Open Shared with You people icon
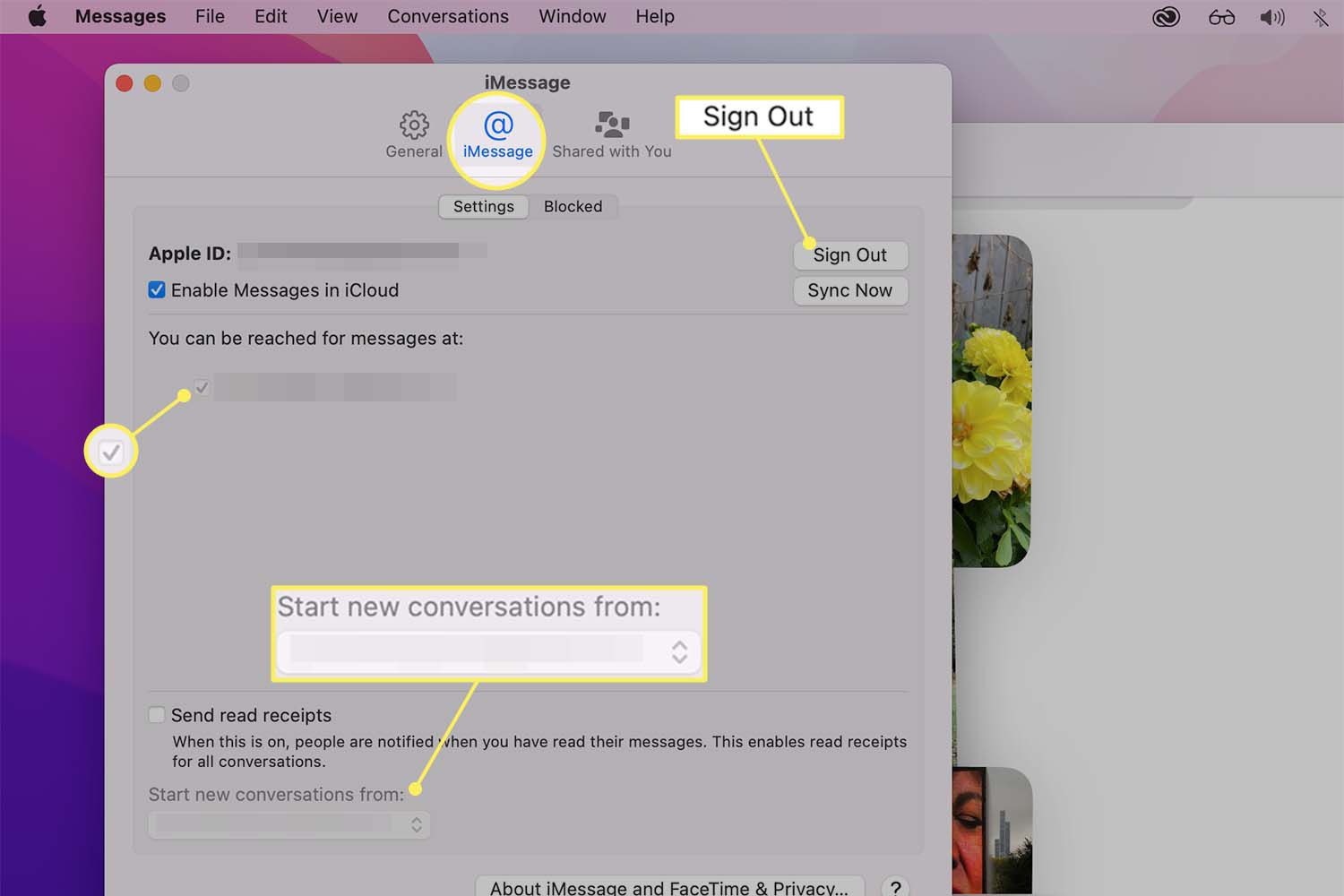Viewport: 1344px width, 896px height. (612, 125)
